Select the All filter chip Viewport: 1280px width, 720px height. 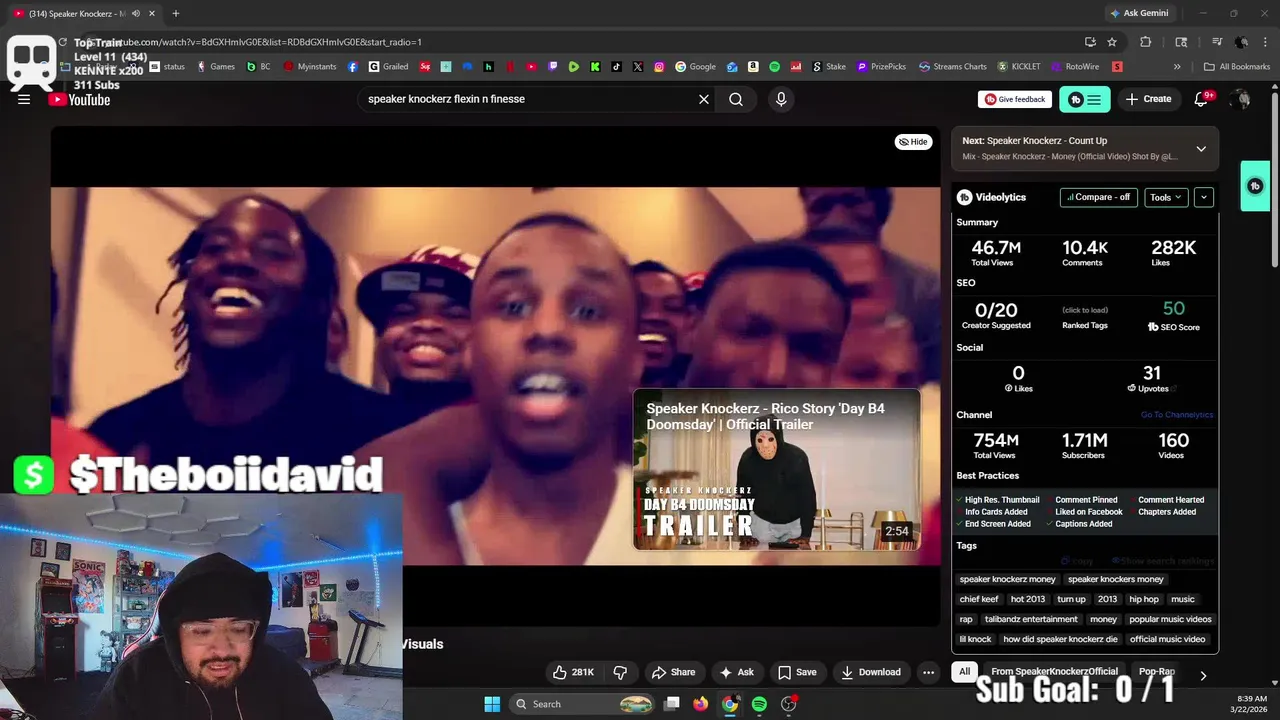(964, 672)
